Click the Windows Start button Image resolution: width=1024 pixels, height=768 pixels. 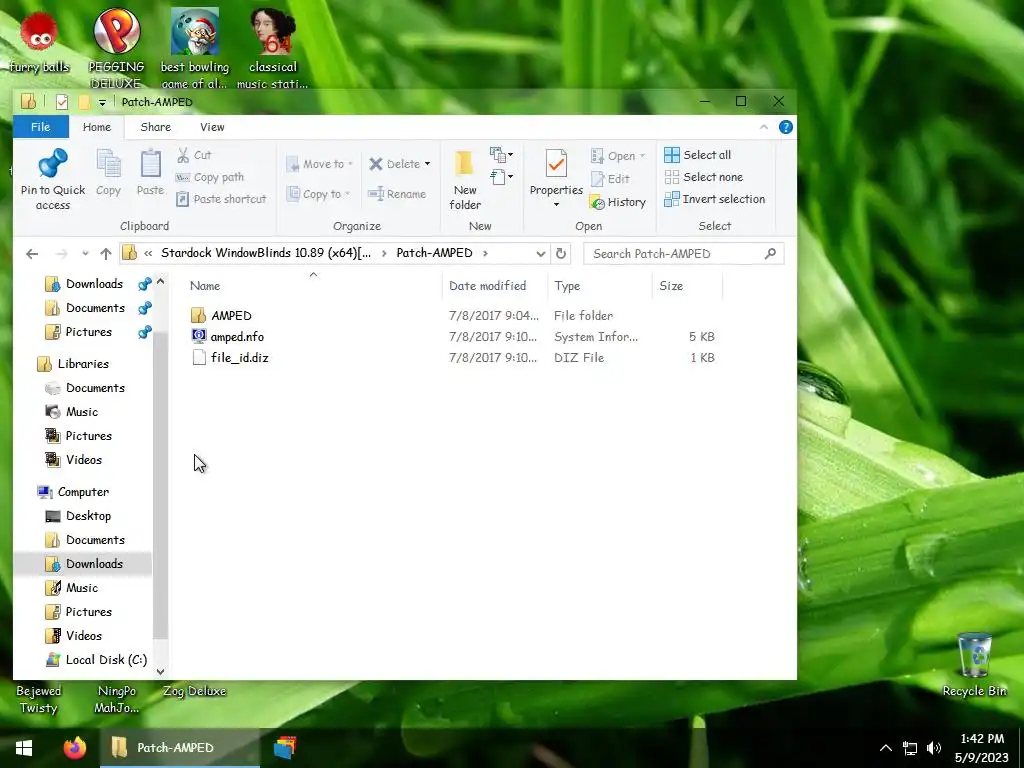click(24, 748)
